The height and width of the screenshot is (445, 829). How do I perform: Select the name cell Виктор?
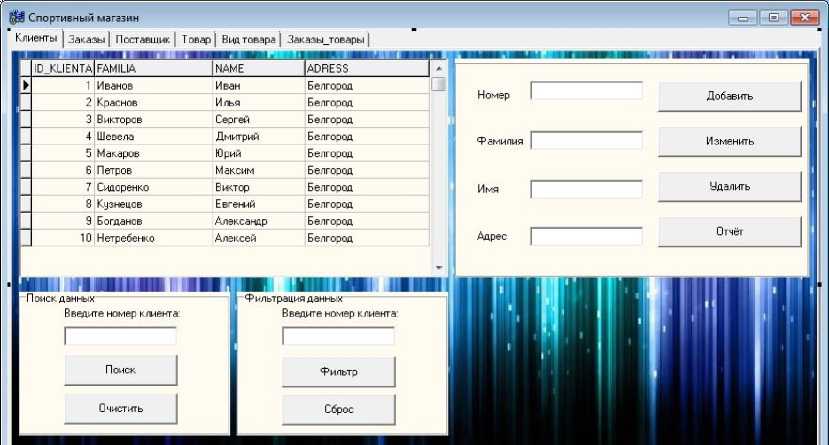pos(259,187)
